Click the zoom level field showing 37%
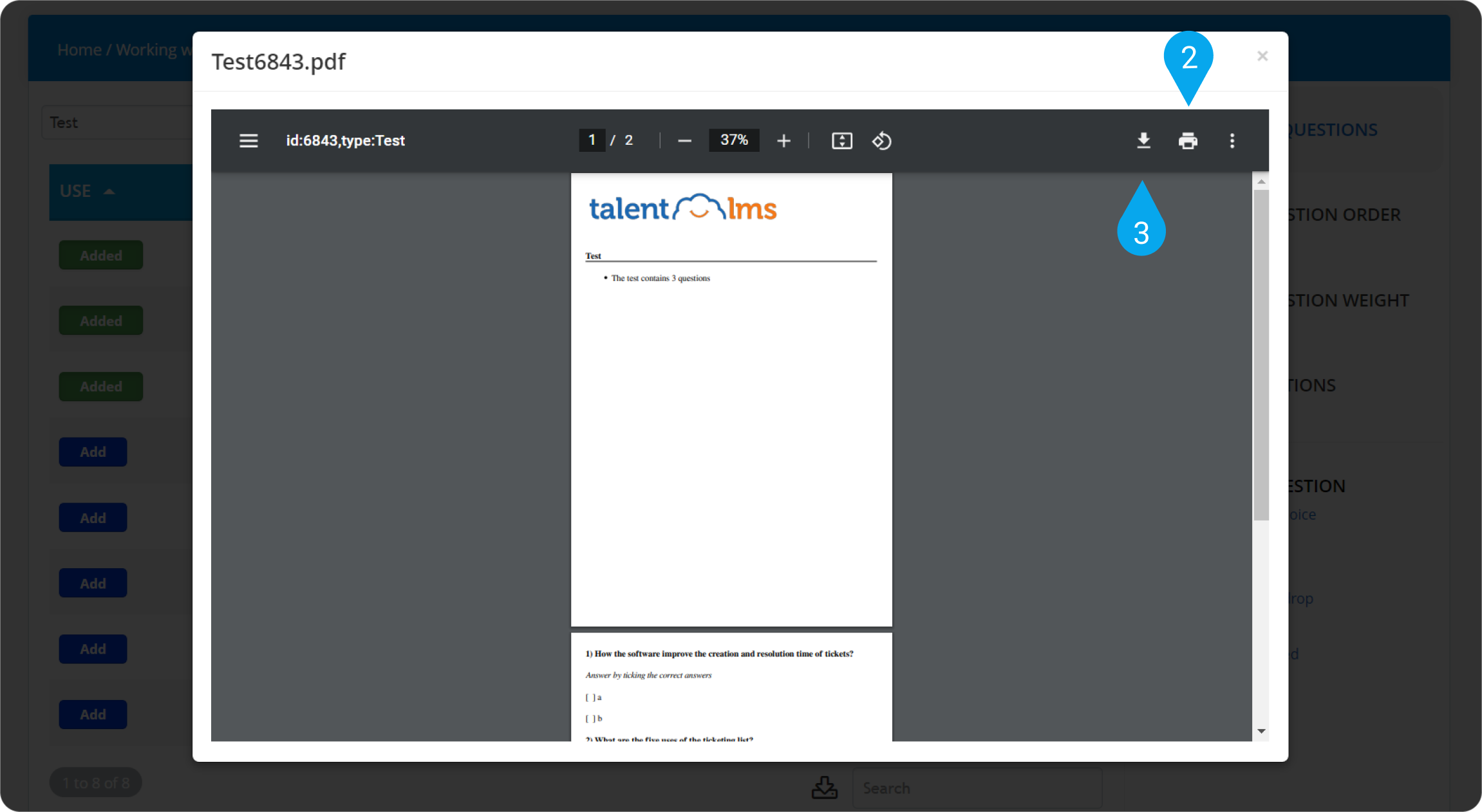1482x812 pixels. tap(734, 140)
